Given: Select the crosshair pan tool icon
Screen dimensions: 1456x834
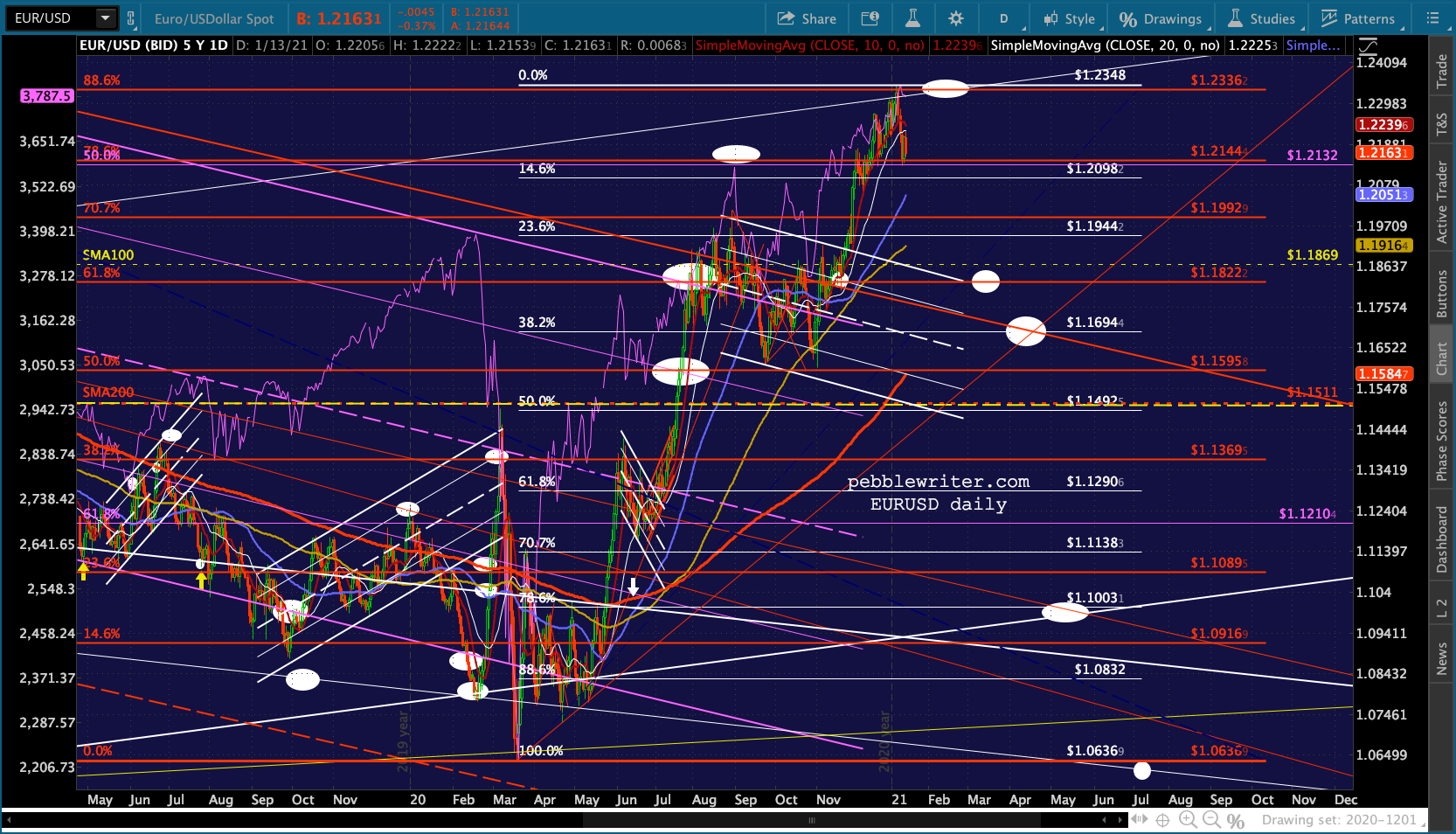Looking at the screenshot, I should pyautogui.click(x=1162, y=820).
